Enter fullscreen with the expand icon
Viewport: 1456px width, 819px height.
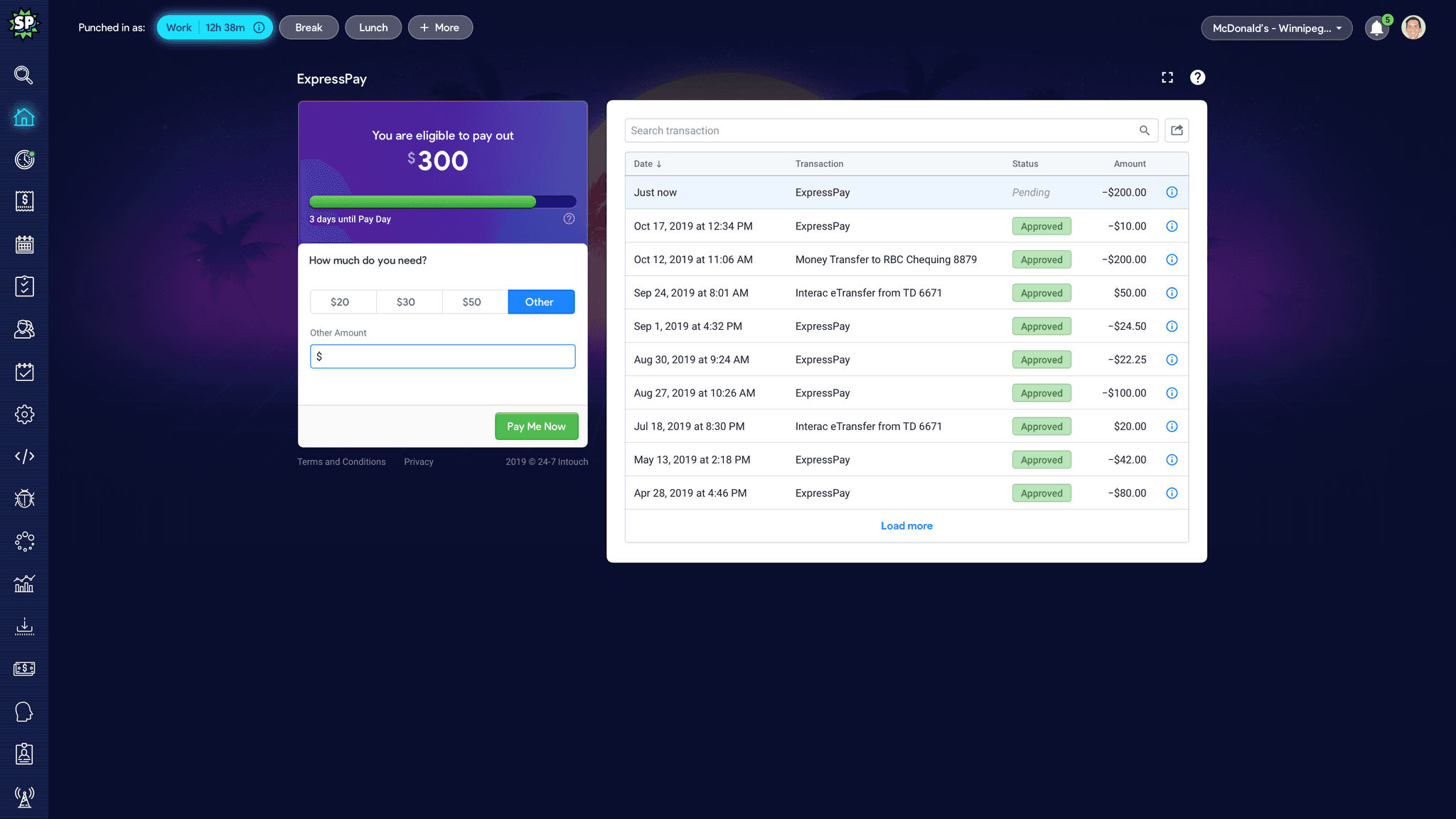[1167, 77]
